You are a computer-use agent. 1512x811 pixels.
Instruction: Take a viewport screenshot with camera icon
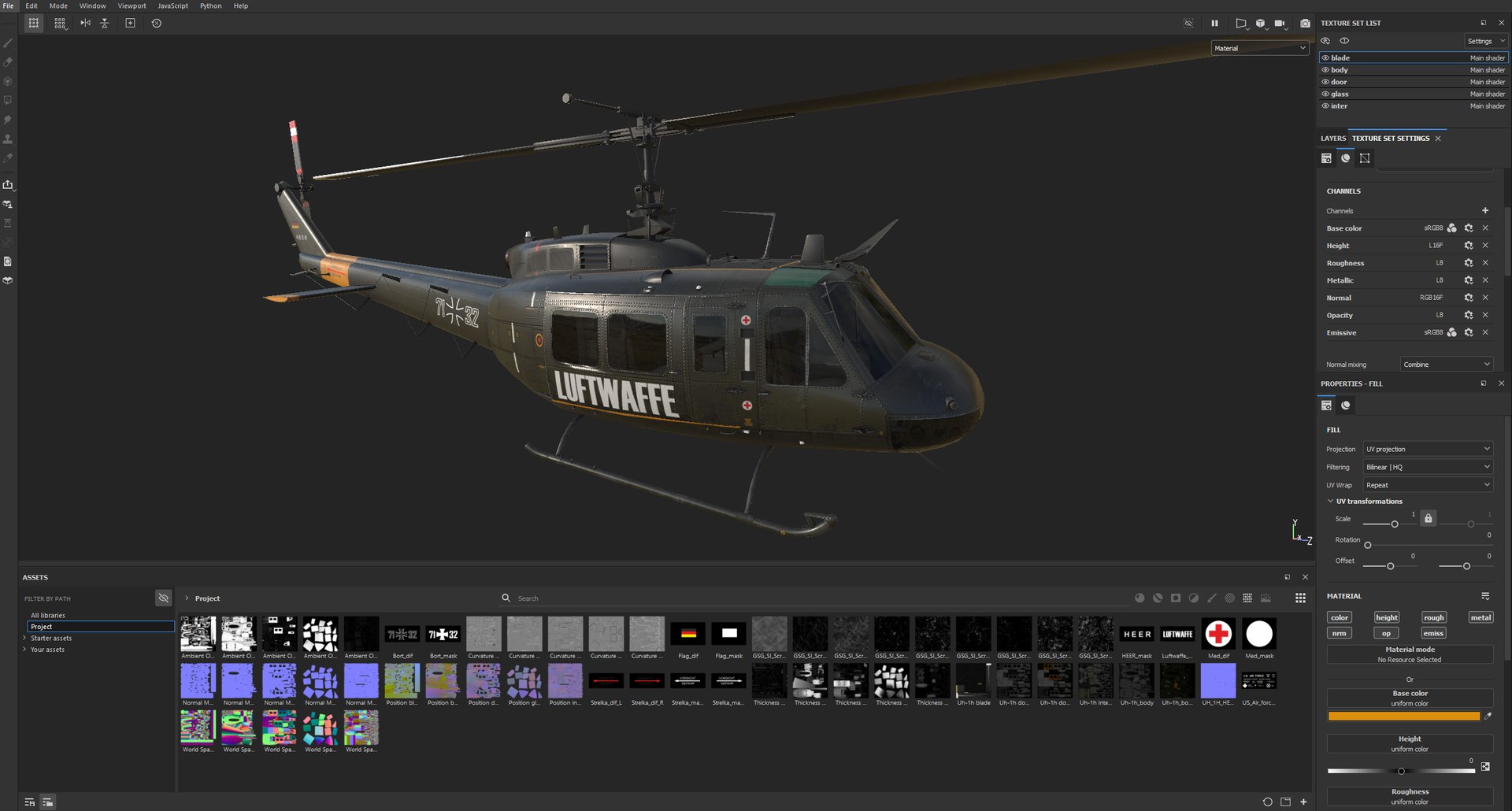[x=1305, y=23]
